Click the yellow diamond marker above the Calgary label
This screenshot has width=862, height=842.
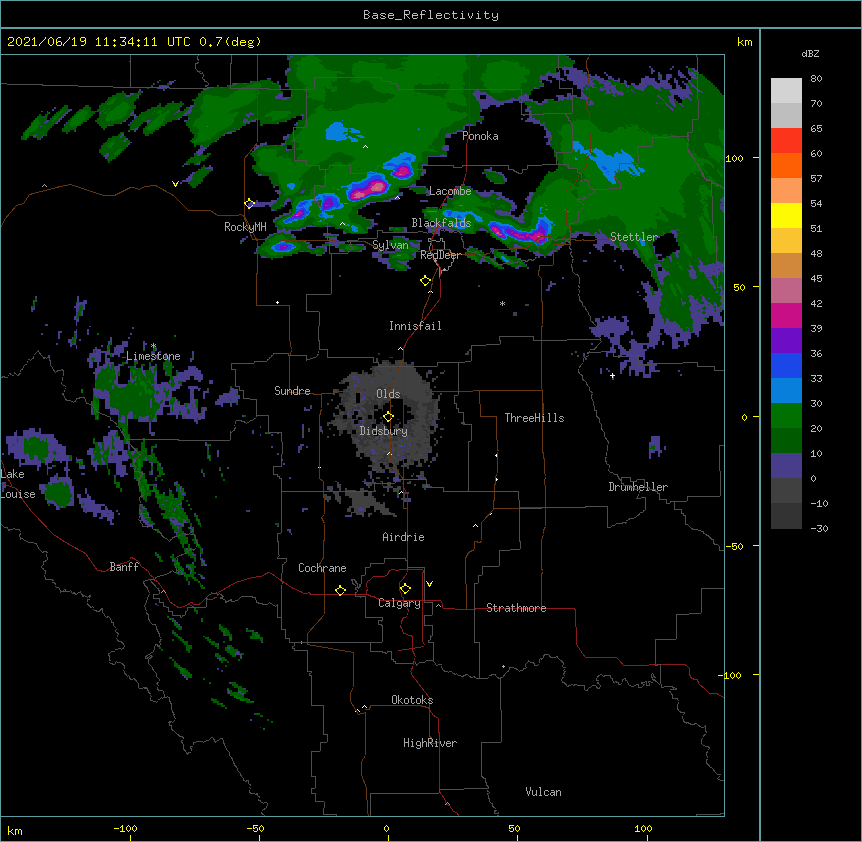coord(405,589)
